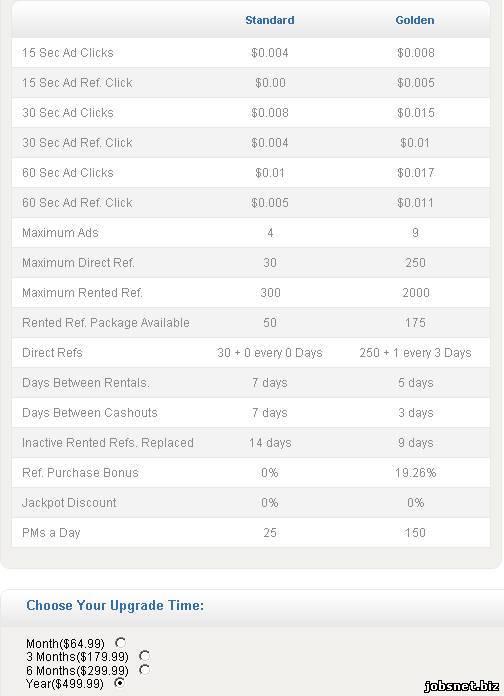Image resolution: width=504 pixels, height=696 pixels.
Task: Click the Inactive Rented Refs. Replaced label
Action: (108, 443)
